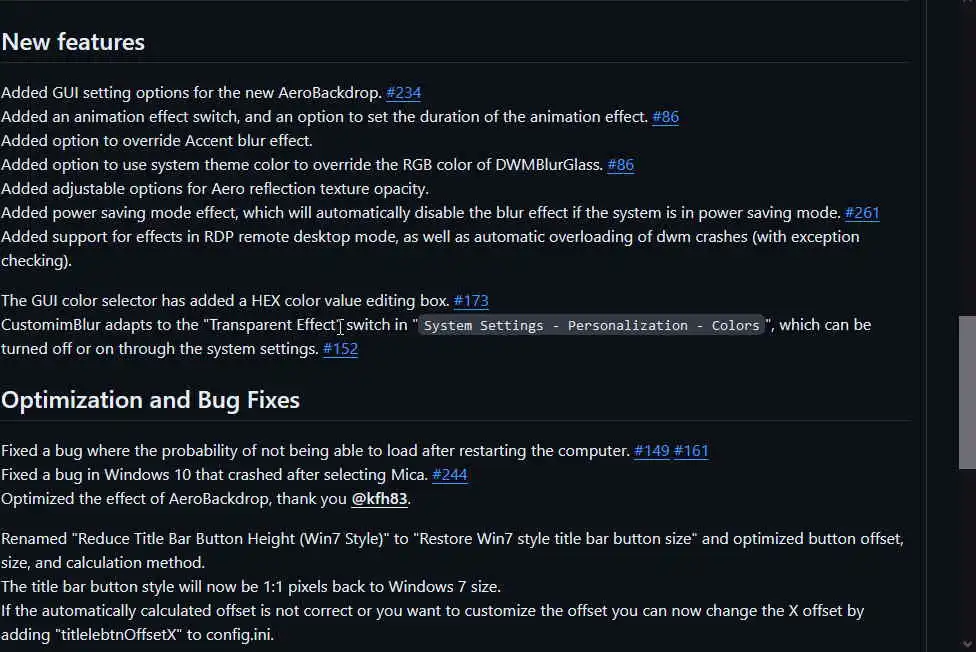
Task: Open #86 link after DWMBlurGlass RGB color
Action: (x=620, y=165)
